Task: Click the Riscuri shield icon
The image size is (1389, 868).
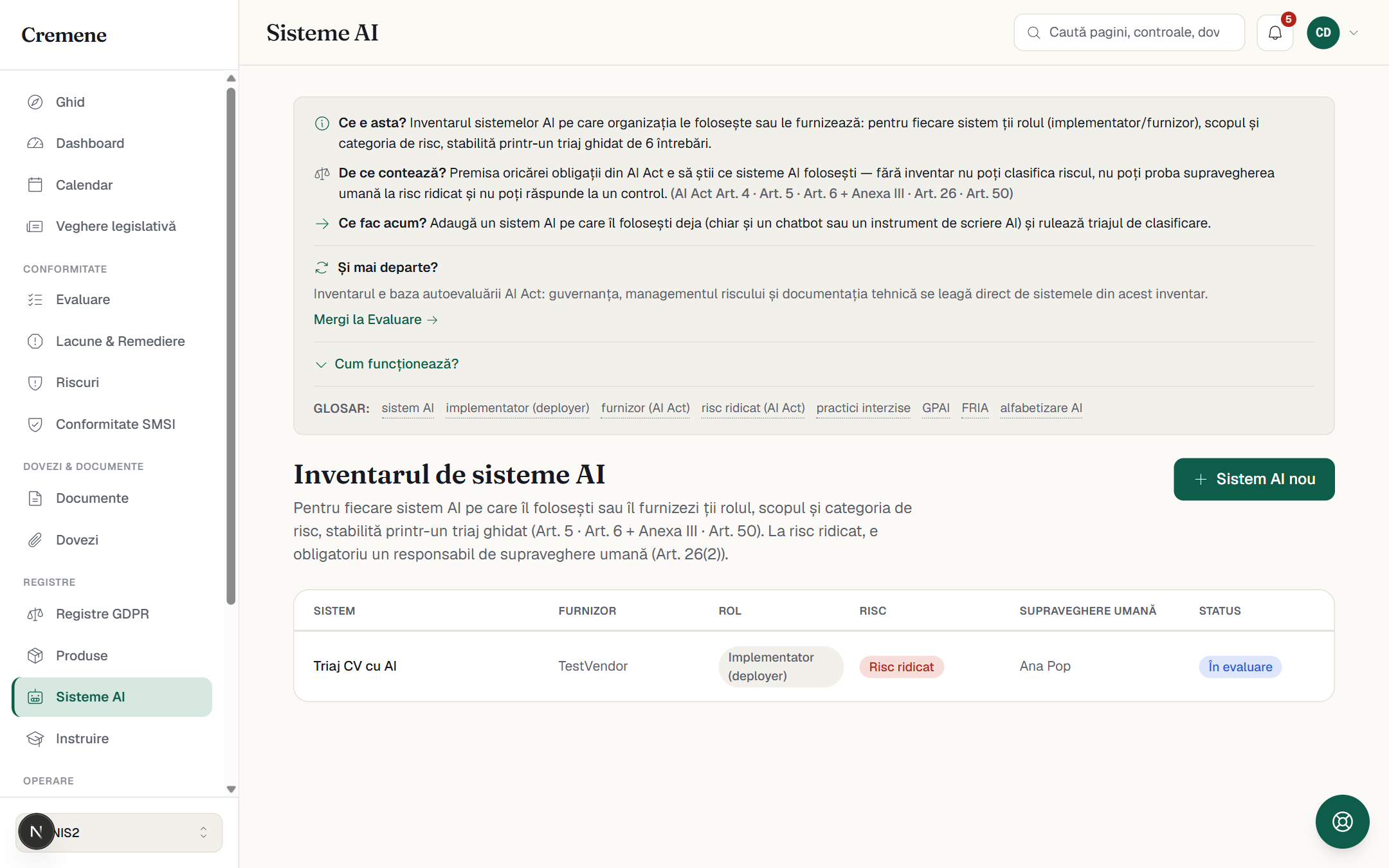Action: click(x=35, y=383)
